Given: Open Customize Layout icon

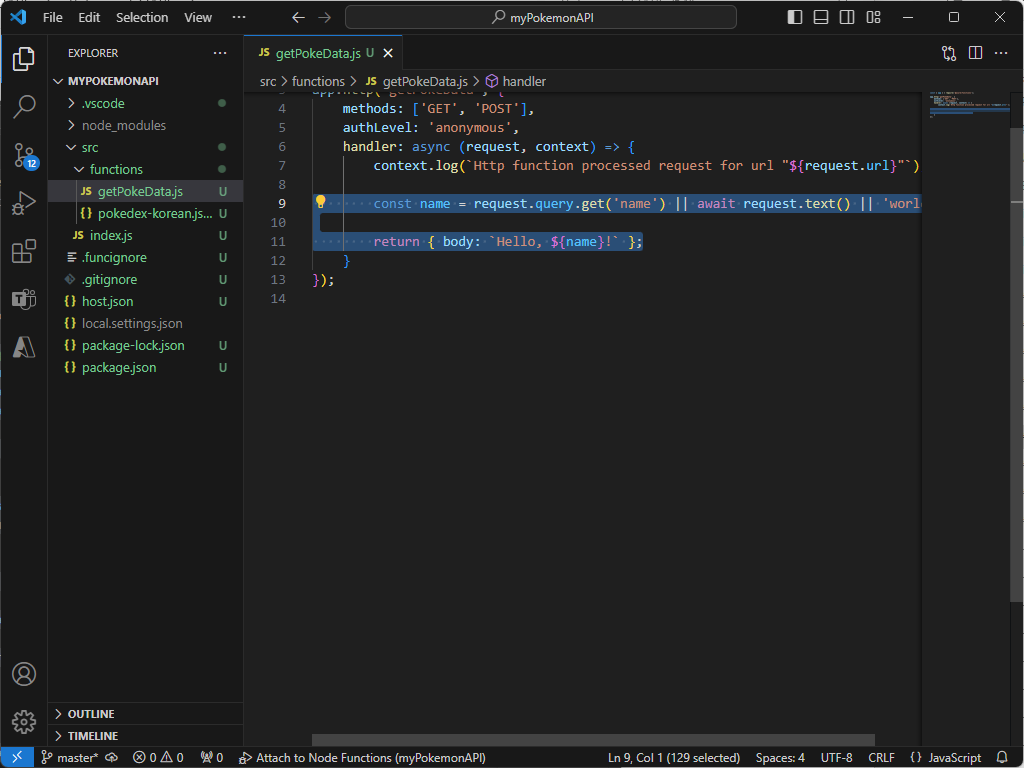Looking at the screenshot, I should pyautogui.click(x=873, y=18).
